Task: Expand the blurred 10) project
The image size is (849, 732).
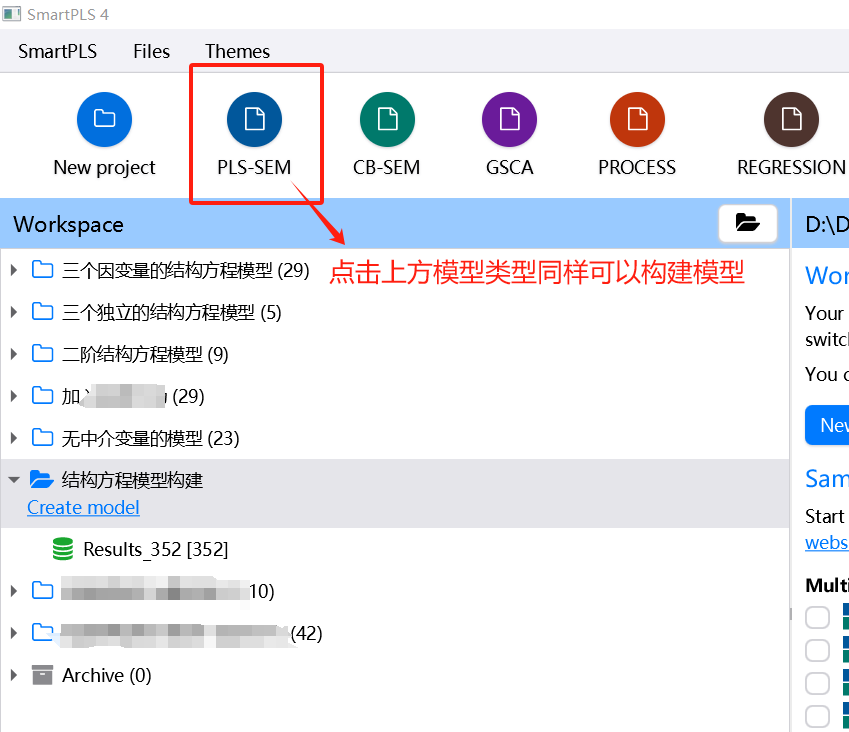Action: [14, 591]
